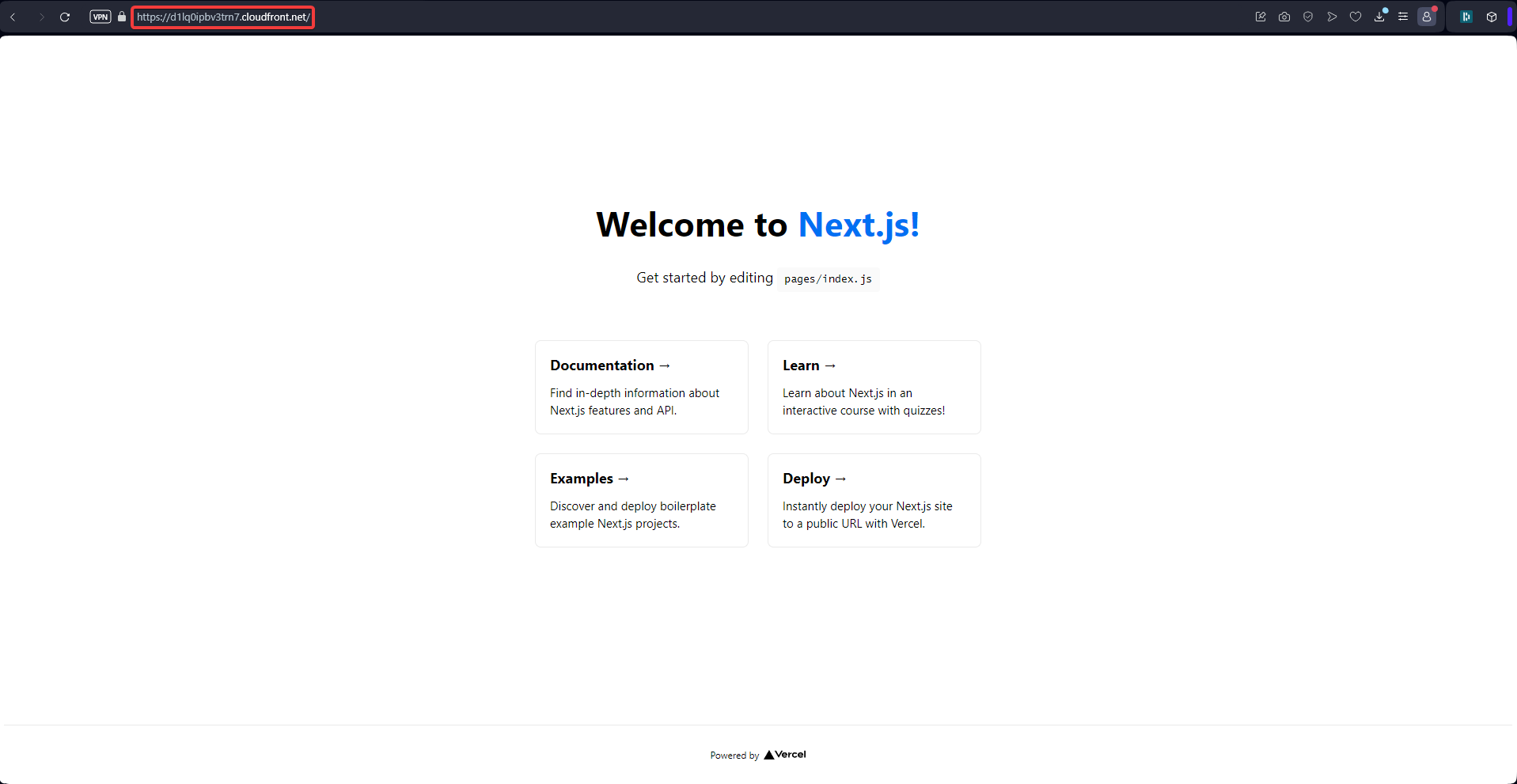Image resolution: width=1517 pixels, height=784 pixels.
Task: Reload the current page
Action: tap(65, 17)
